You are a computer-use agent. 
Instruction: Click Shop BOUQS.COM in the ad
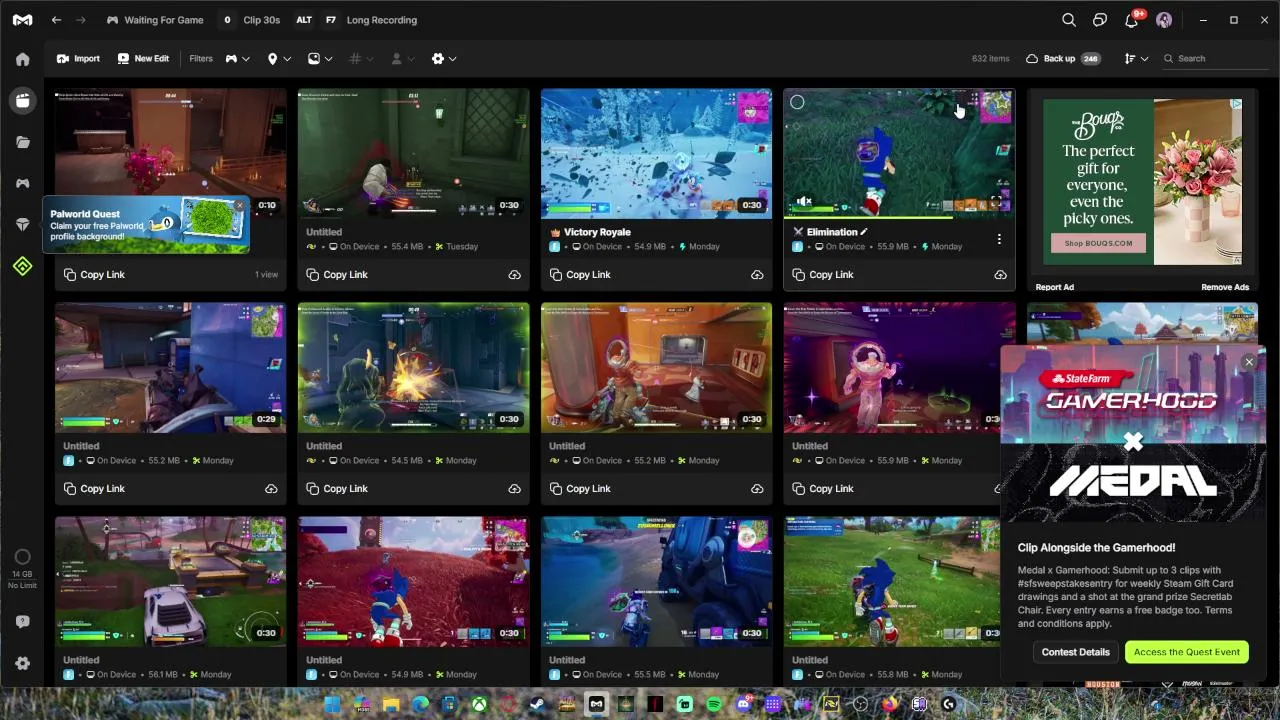pyautogui.click(x=1098, y=243)
